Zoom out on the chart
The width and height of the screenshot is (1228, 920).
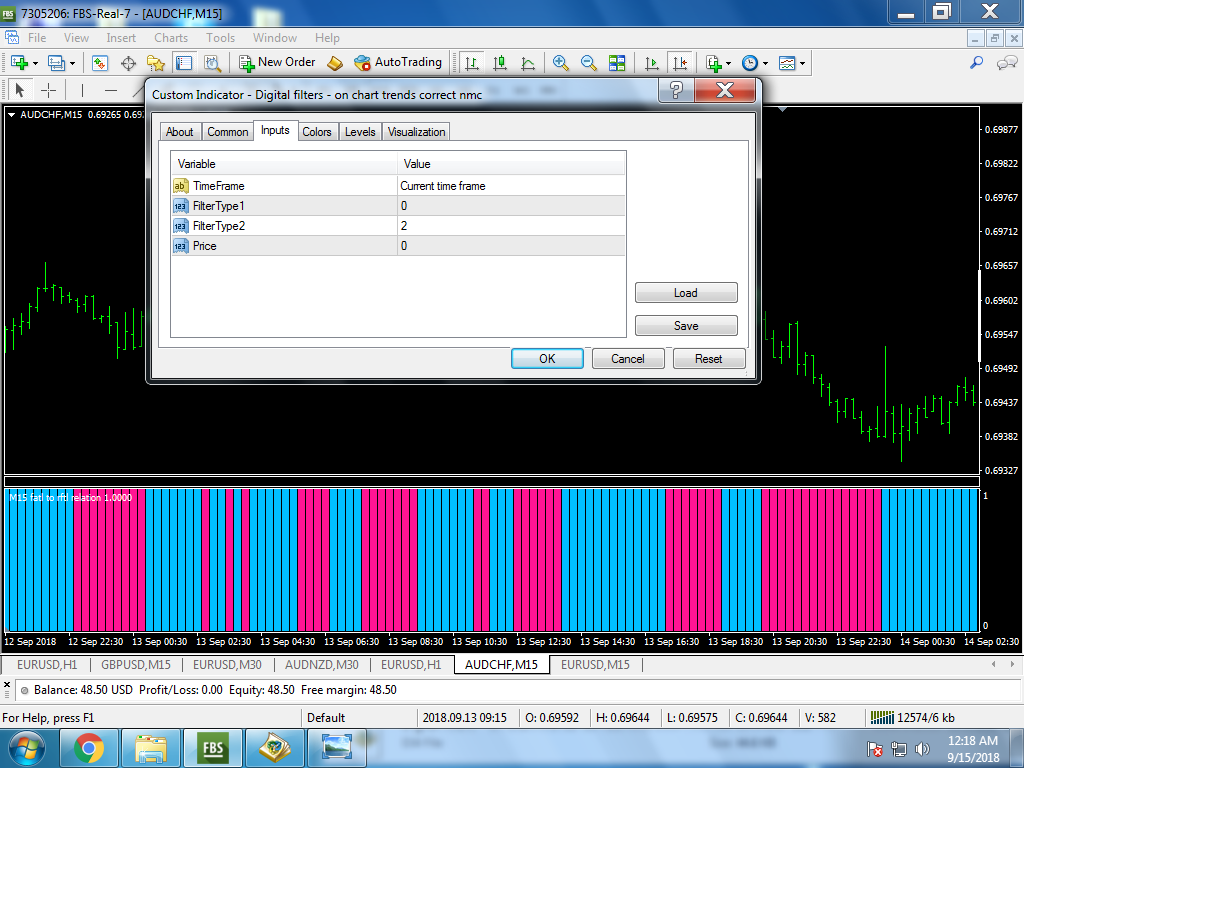click(589, 63)
